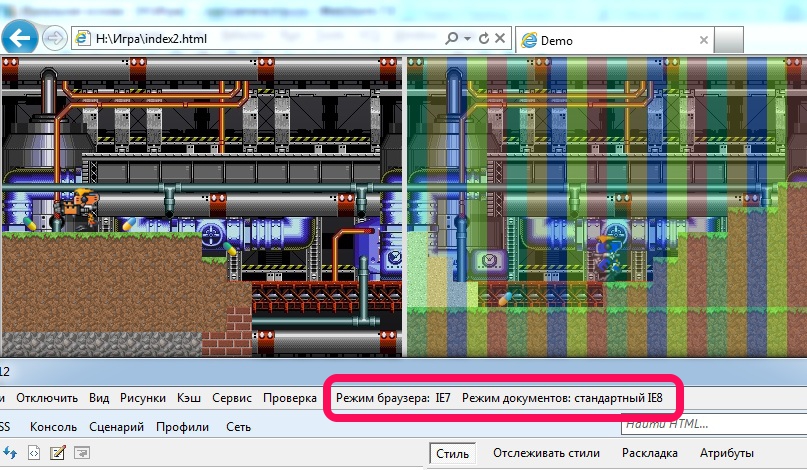The height and width of the screenshot is (470, 807).
Task: Open the address bar dropdown arrow
Action: point(467,39)
